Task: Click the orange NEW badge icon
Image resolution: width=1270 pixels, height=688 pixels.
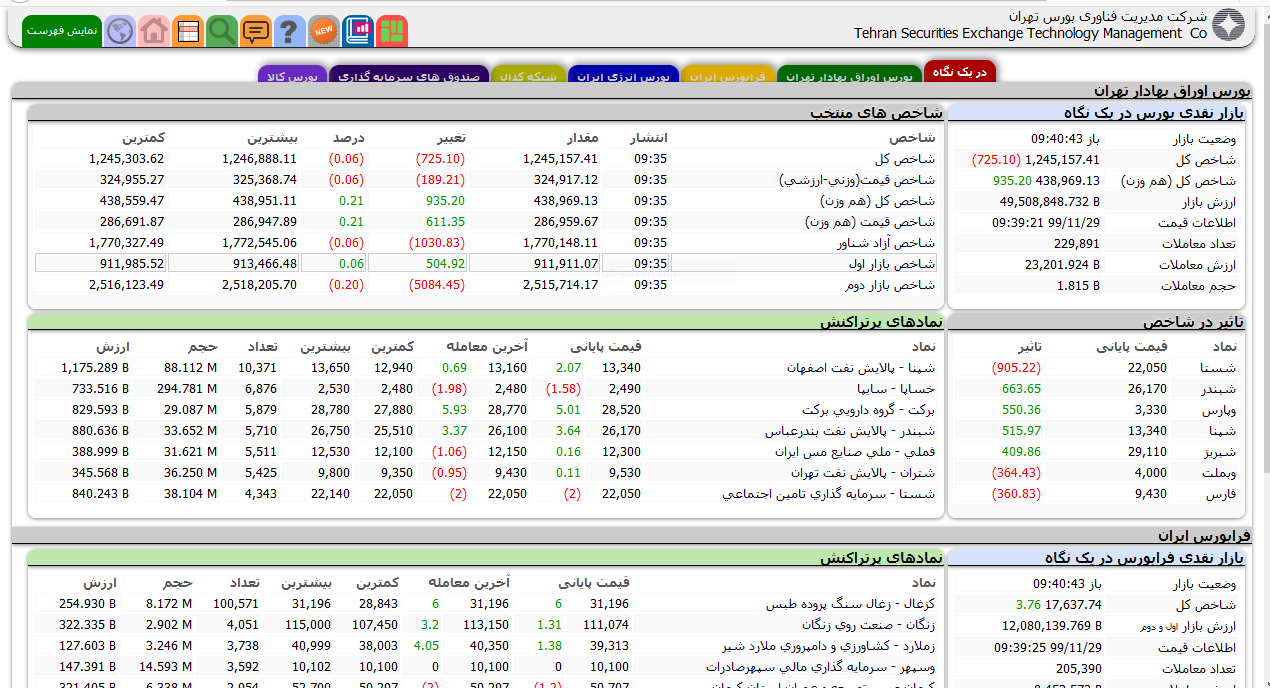Action: tap(323, 31)
